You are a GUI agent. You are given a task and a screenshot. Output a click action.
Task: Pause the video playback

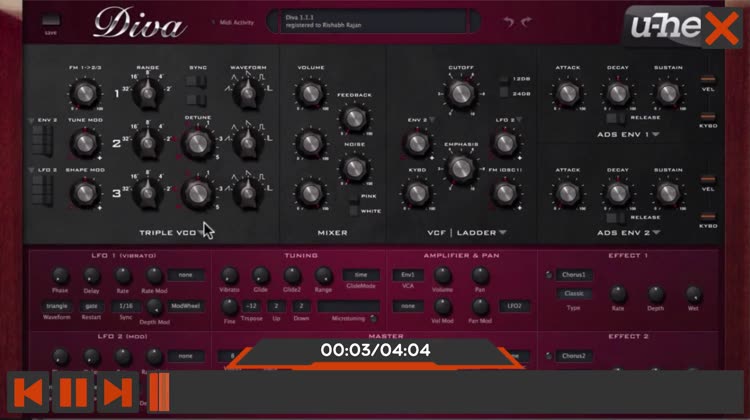point(73,392)
